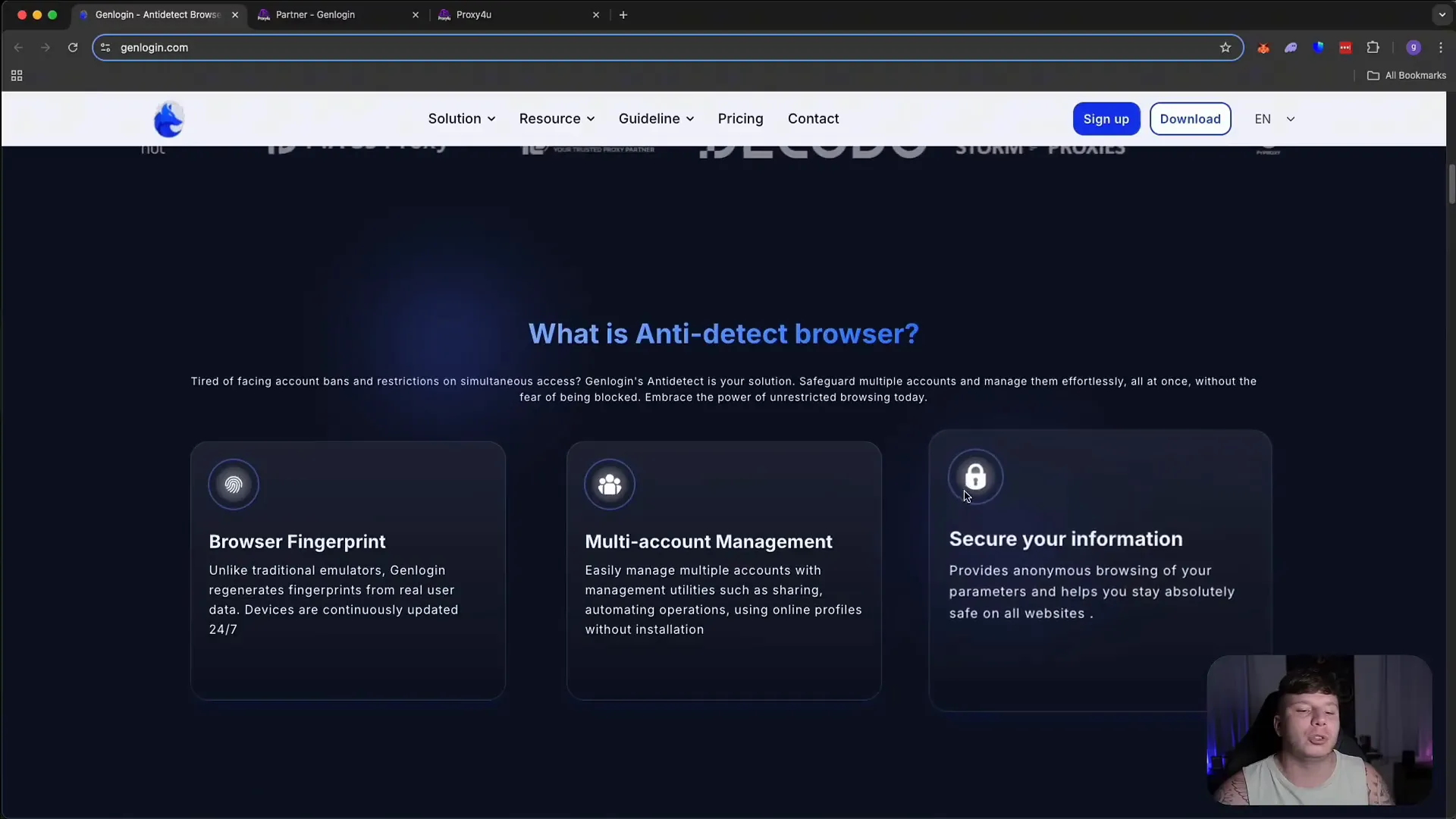Open the blue shield extension icon
Screen dimensions: 1456x819
click(x=1318, y=47)
